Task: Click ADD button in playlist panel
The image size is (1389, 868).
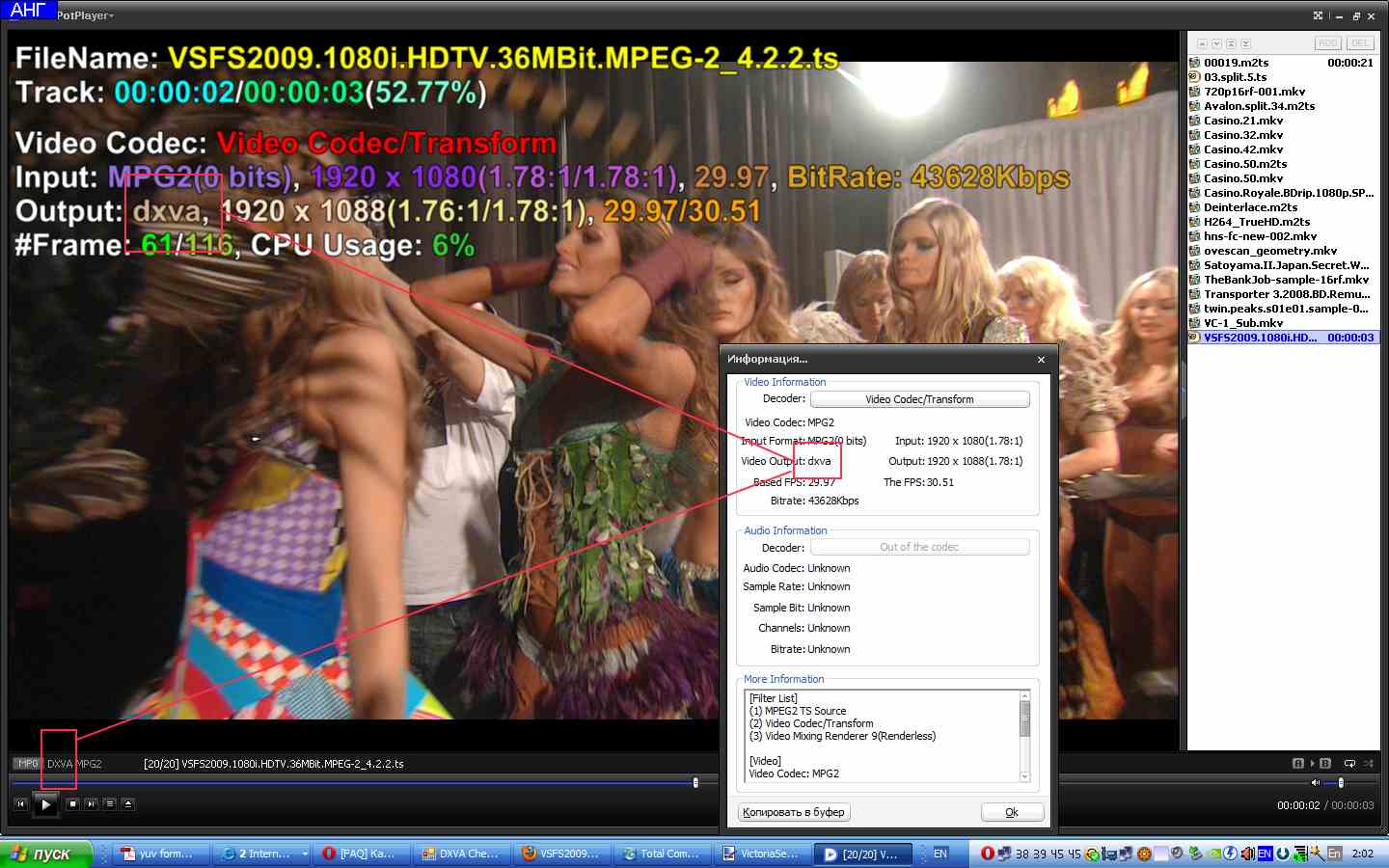Action: [x=1327, y=43]
